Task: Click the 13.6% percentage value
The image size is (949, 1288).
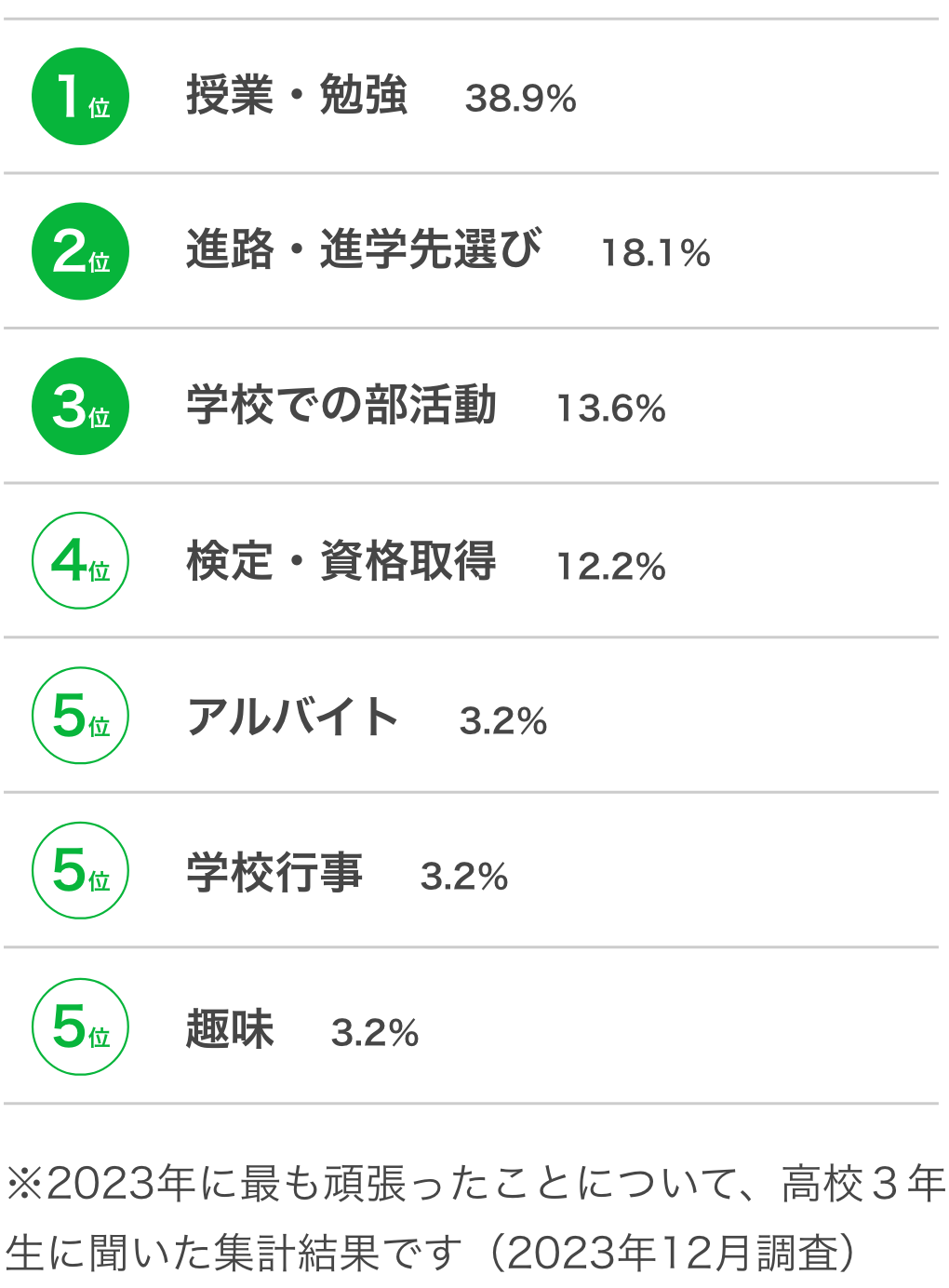Action: 611,409
